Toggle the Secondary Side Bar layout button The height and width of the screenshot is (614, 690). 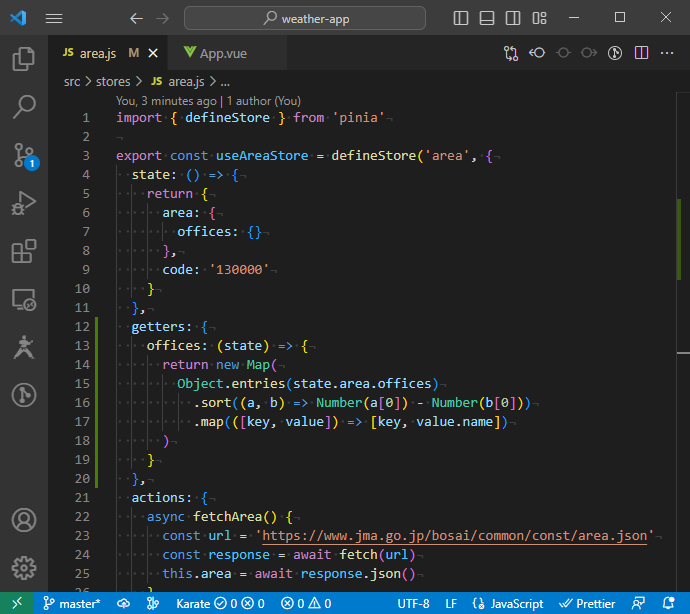point(513,18)
